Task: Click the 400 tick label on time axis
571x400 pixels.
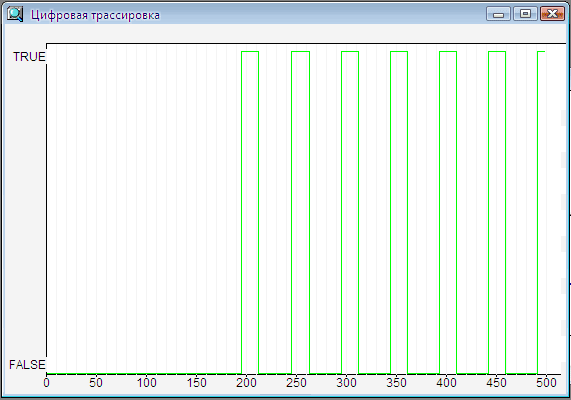Action: [446, 383]
